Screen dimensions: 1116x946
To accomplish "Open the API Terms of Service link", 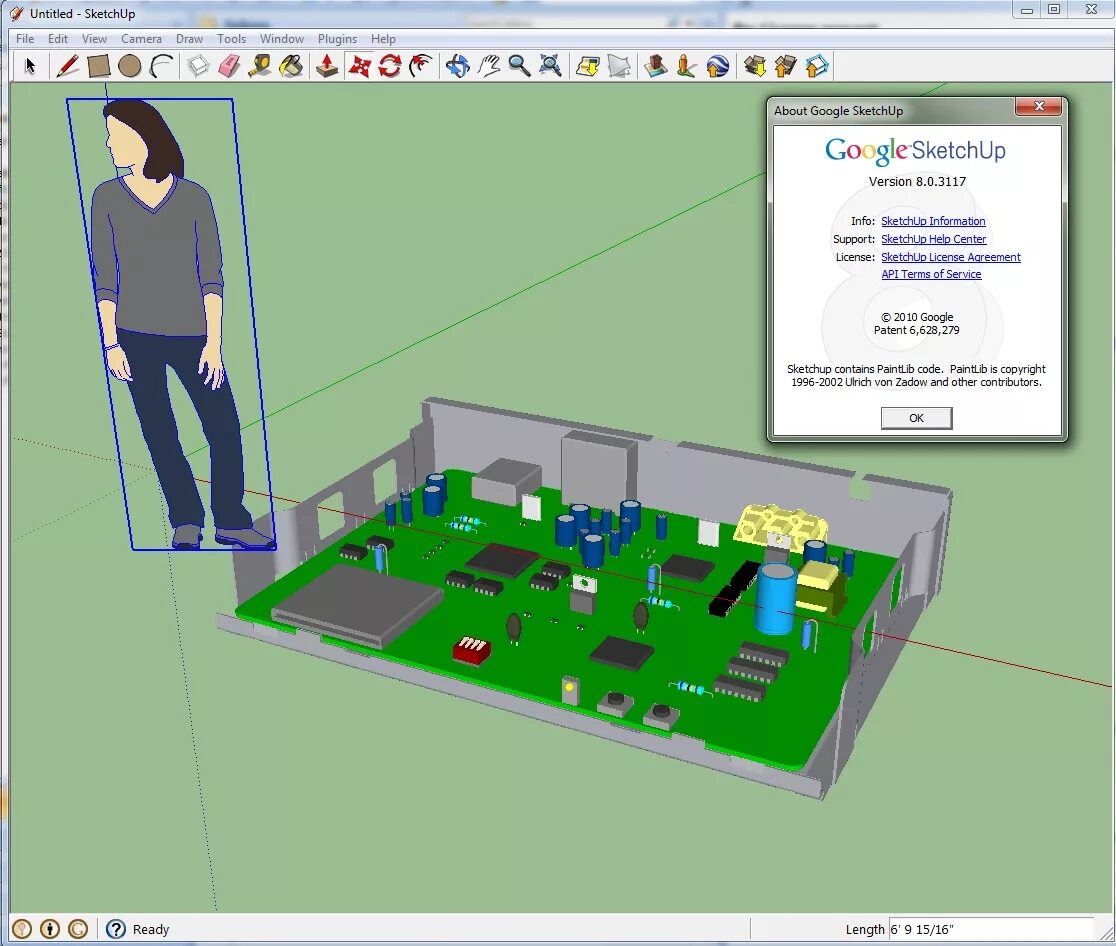I will click(931, 274).
